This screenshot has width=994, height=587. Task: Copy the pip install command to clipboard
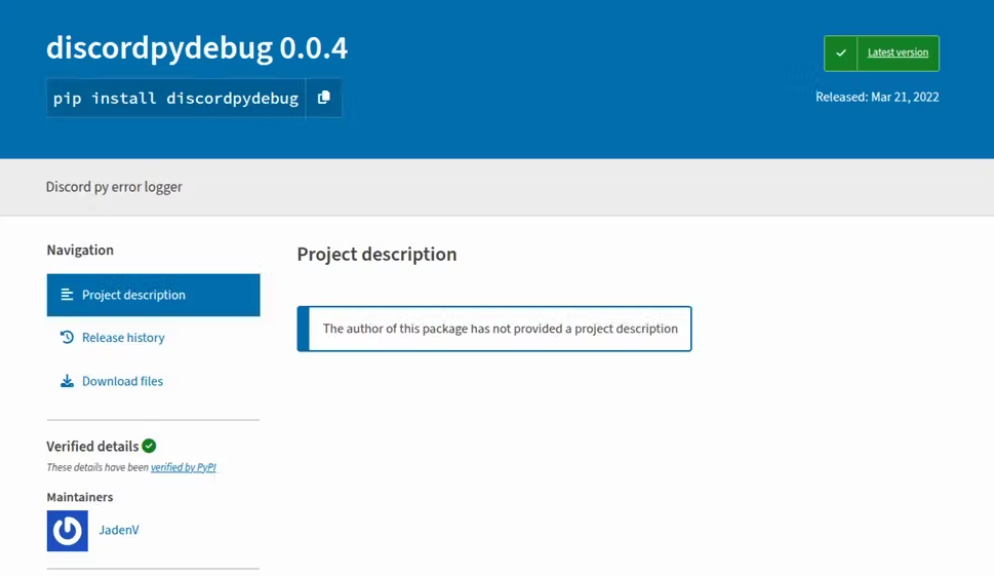324,98
